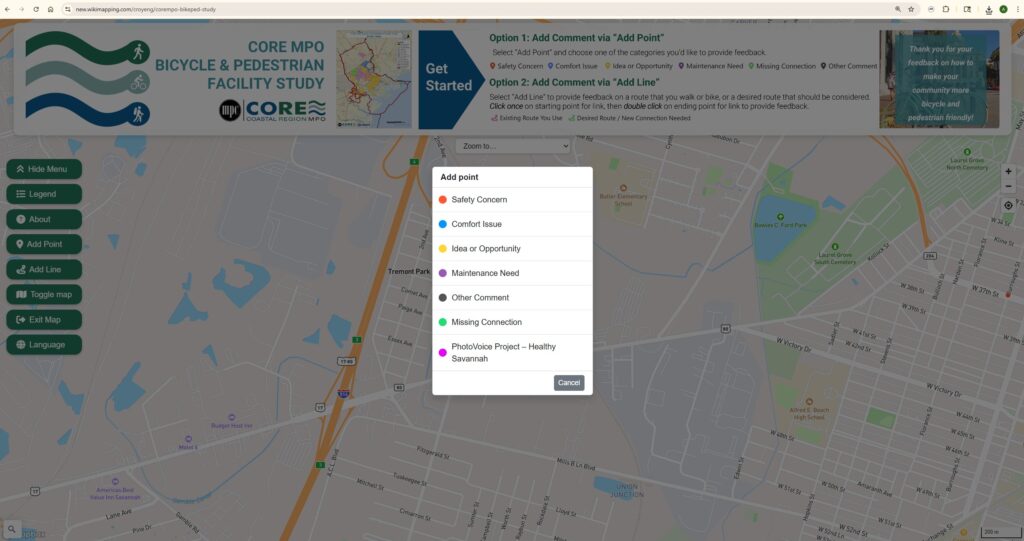
Task: Click the map zoom out minus button
Action: pos(1008,186)
